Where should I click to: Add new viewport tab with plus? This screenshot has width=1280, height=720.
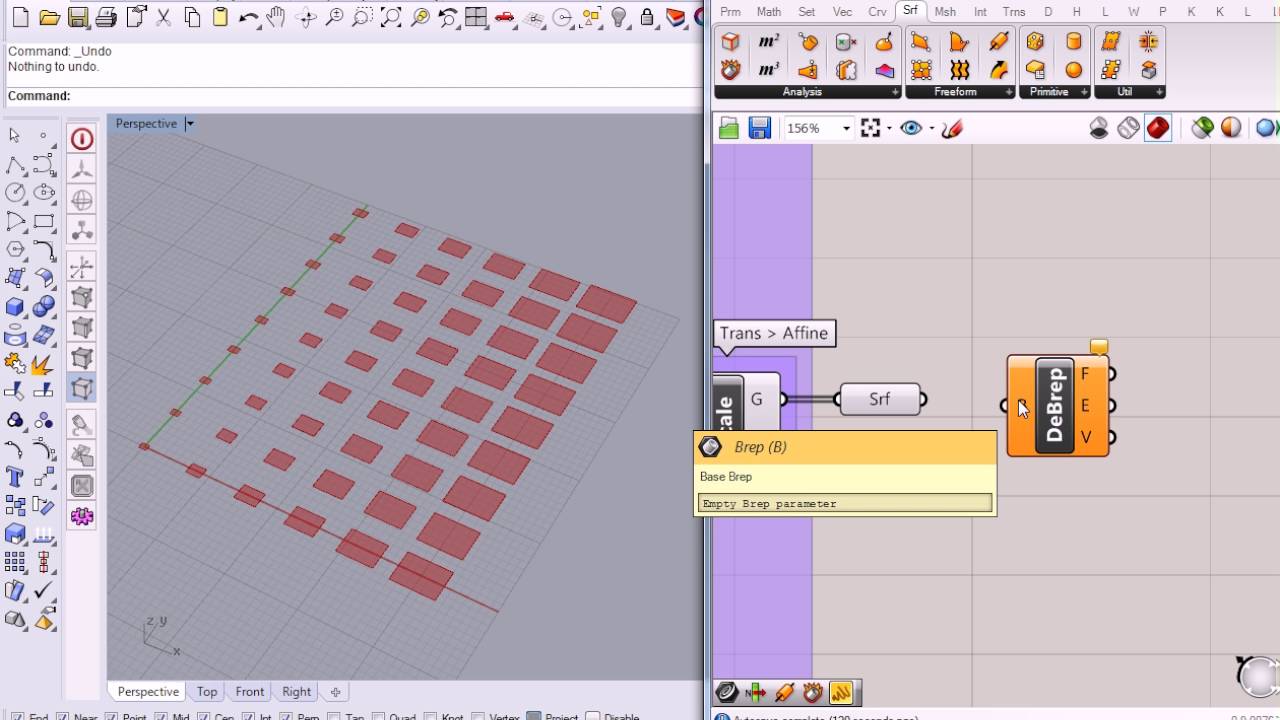[x=335, y=691]
